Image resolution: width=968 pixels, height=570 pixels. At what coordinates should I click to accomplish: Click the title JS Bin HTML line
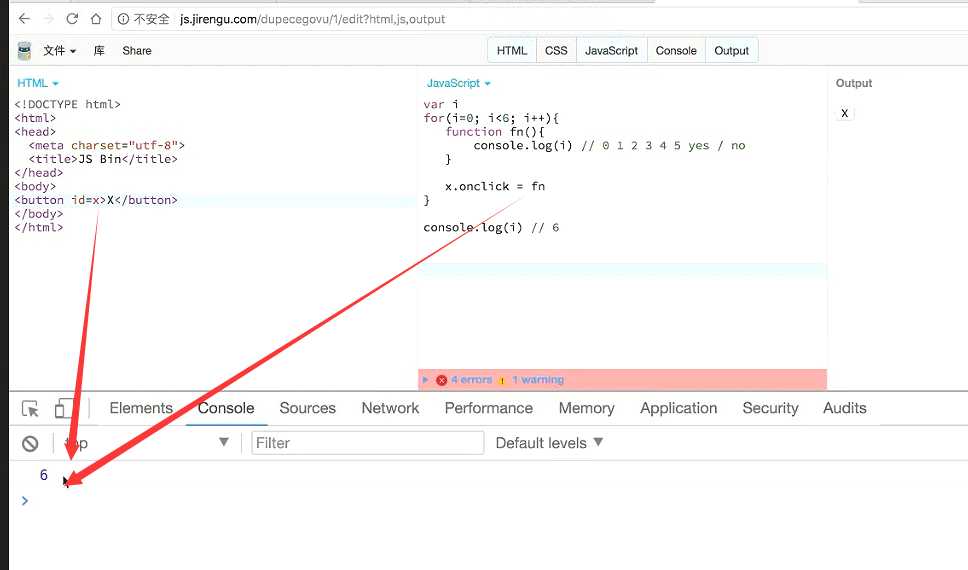[x=103, y=159]
